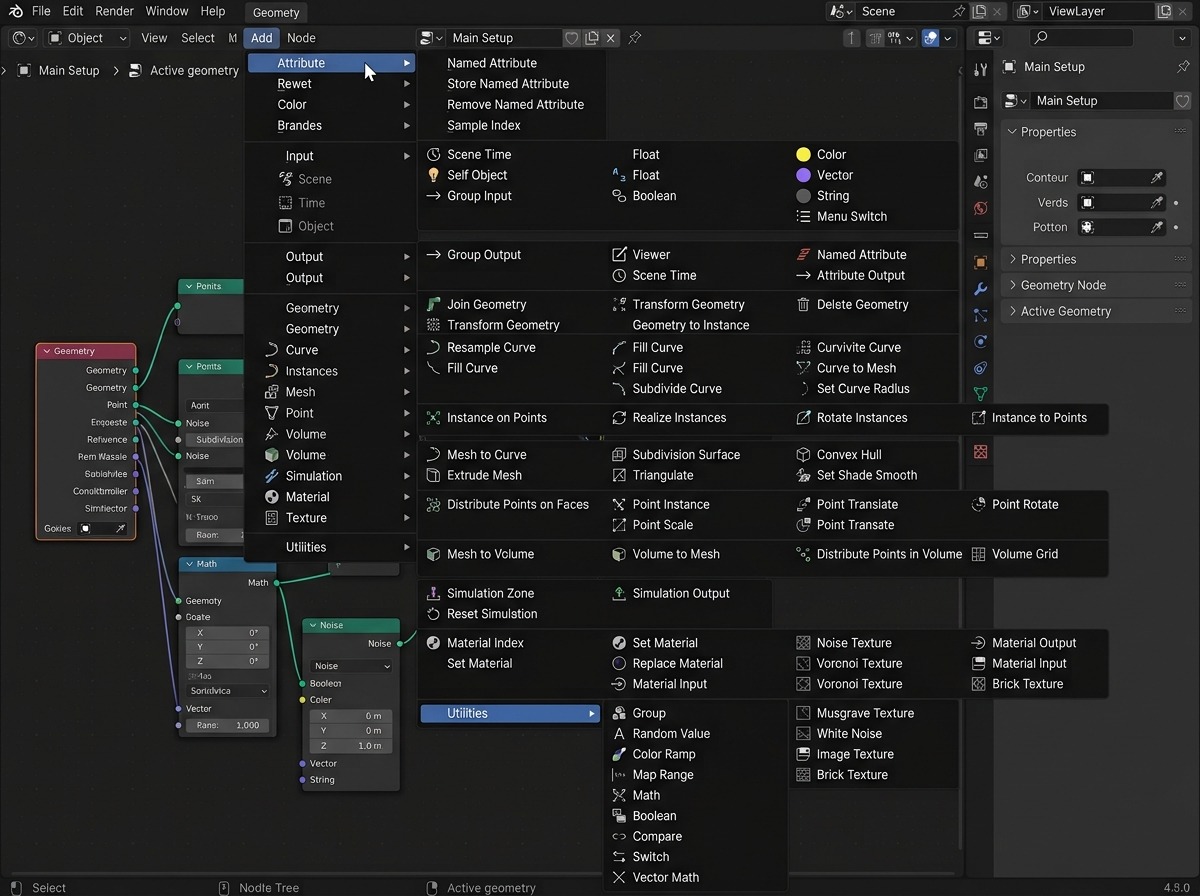Open the Tool tab in properties sidebar
This screenshot has width=1200, height=896.
click(981, 69)
